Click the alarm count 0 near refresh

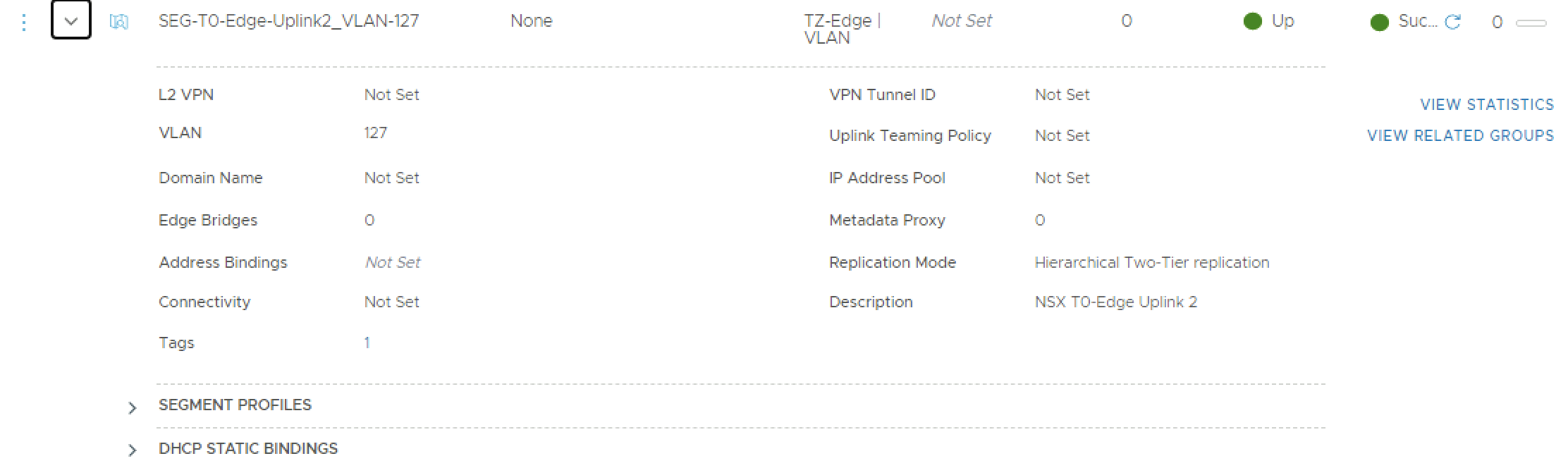click(x=1497, y=23)
